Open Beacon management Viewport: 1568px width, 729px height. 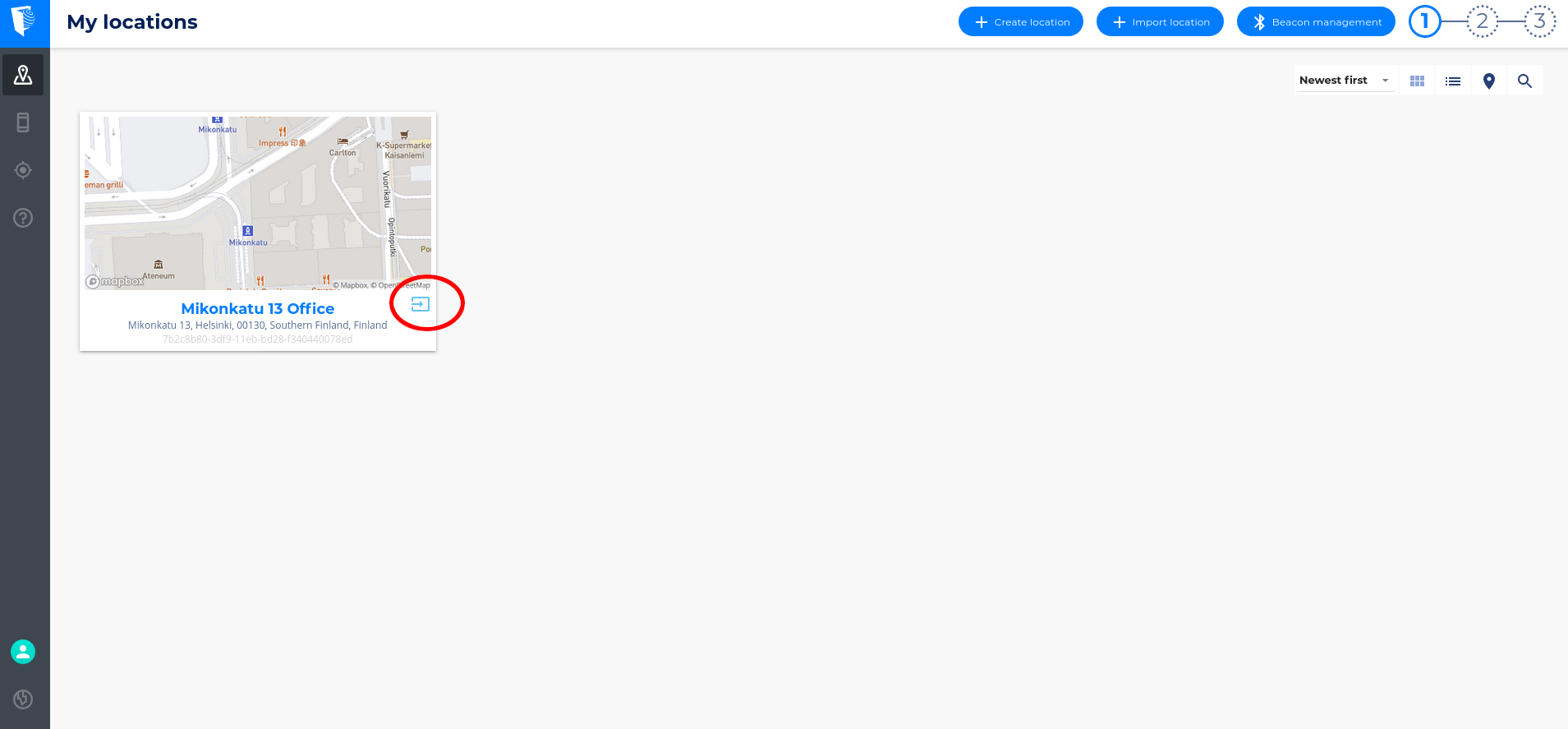(x=1316, y=22)
